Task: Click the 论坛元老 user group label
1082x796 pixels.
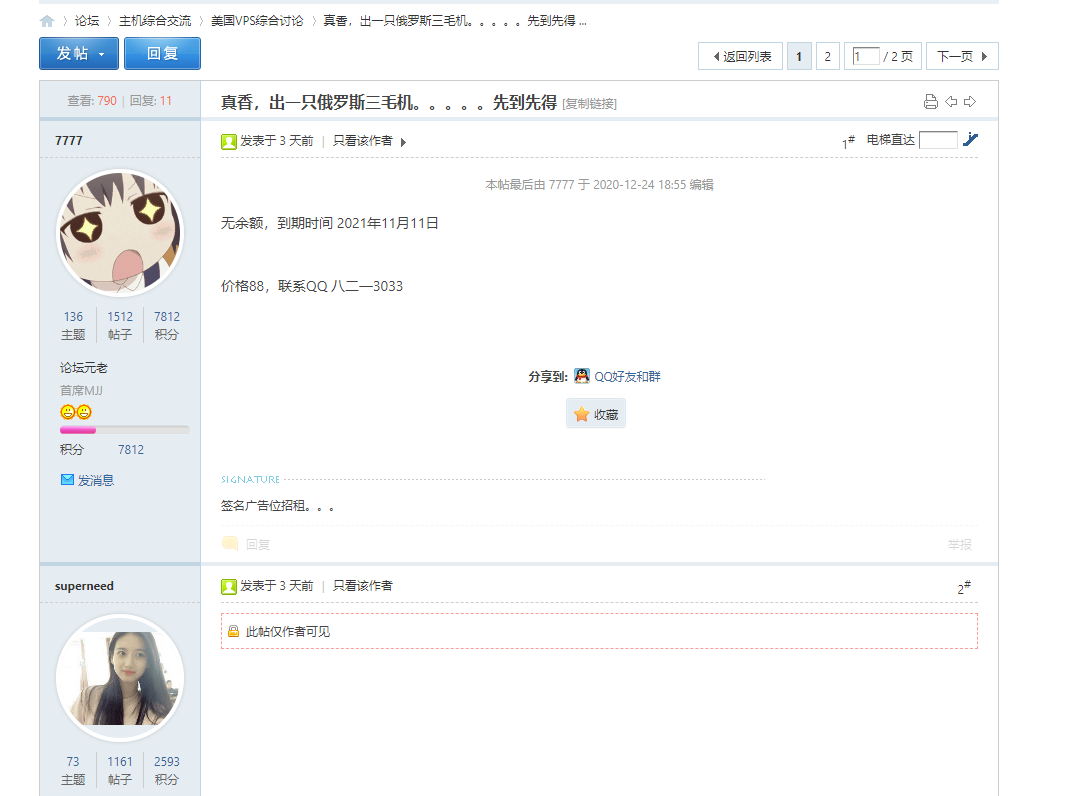Action: (83, 368)
